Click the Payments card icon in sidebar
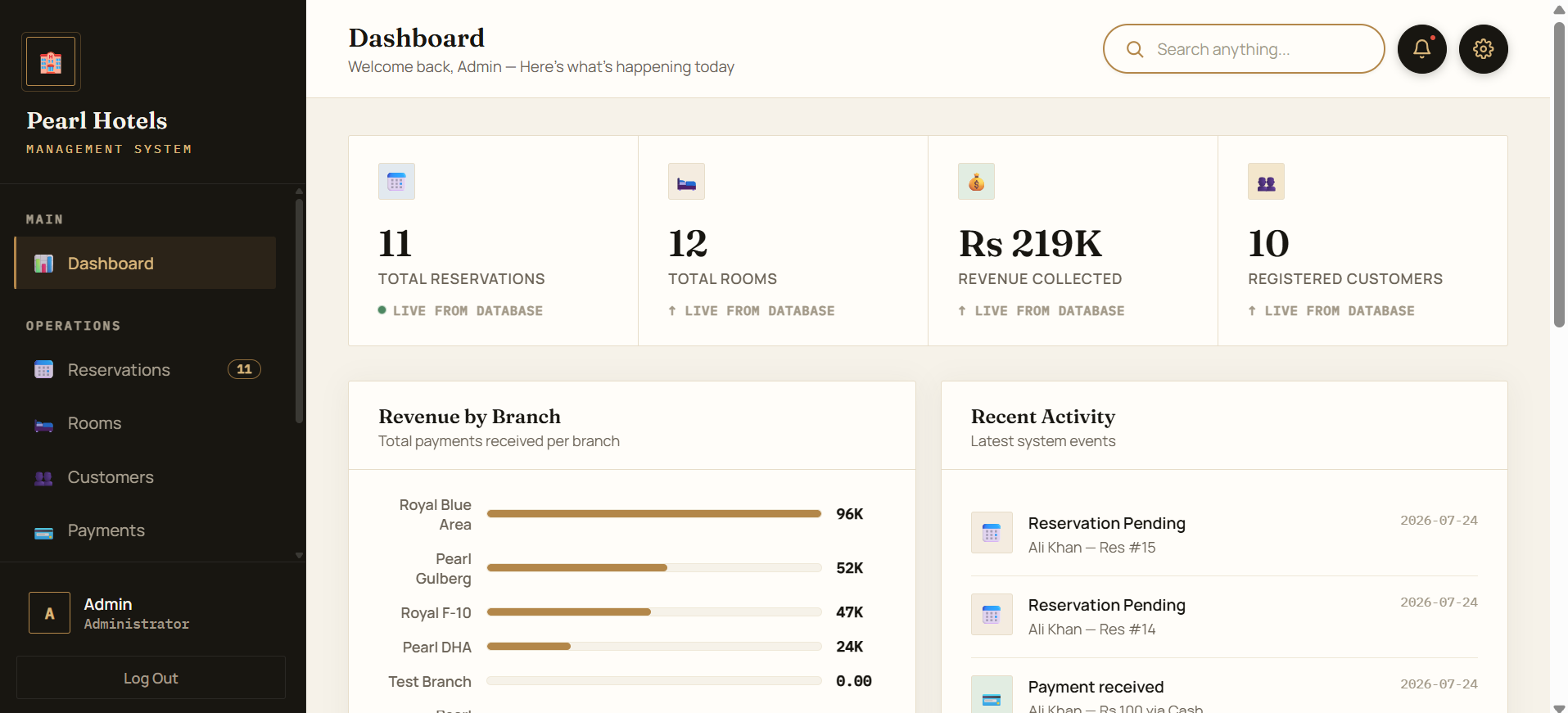 click(43, 532)
